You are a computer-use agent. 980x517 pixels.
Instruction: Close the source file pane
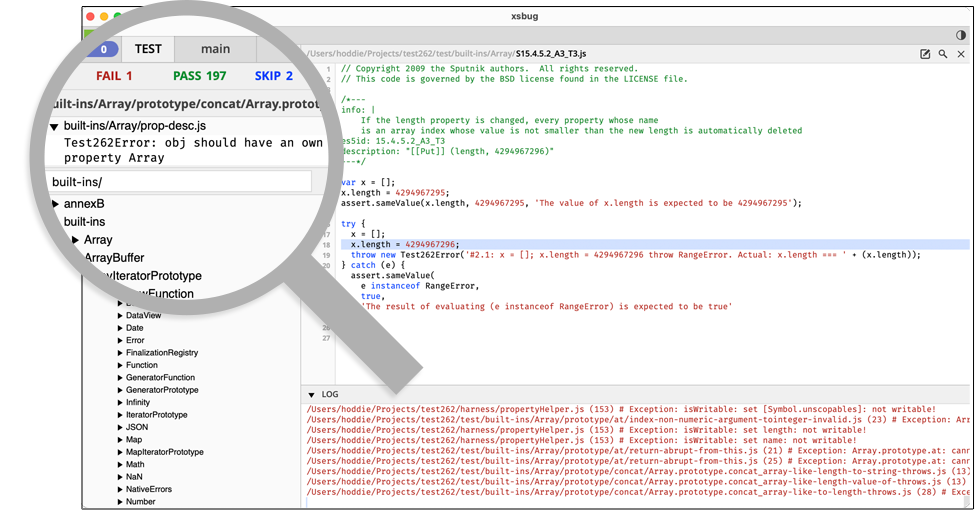(961, 54)
